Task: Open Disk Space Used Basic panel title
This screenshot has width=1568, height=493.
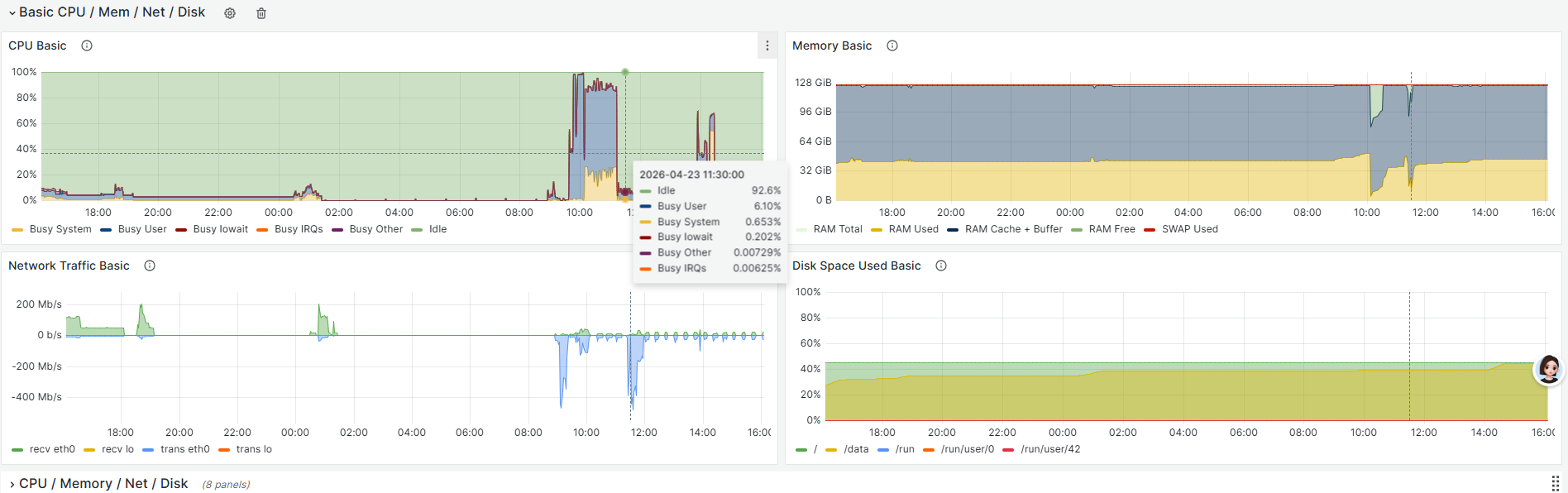Action: (856, 266)
